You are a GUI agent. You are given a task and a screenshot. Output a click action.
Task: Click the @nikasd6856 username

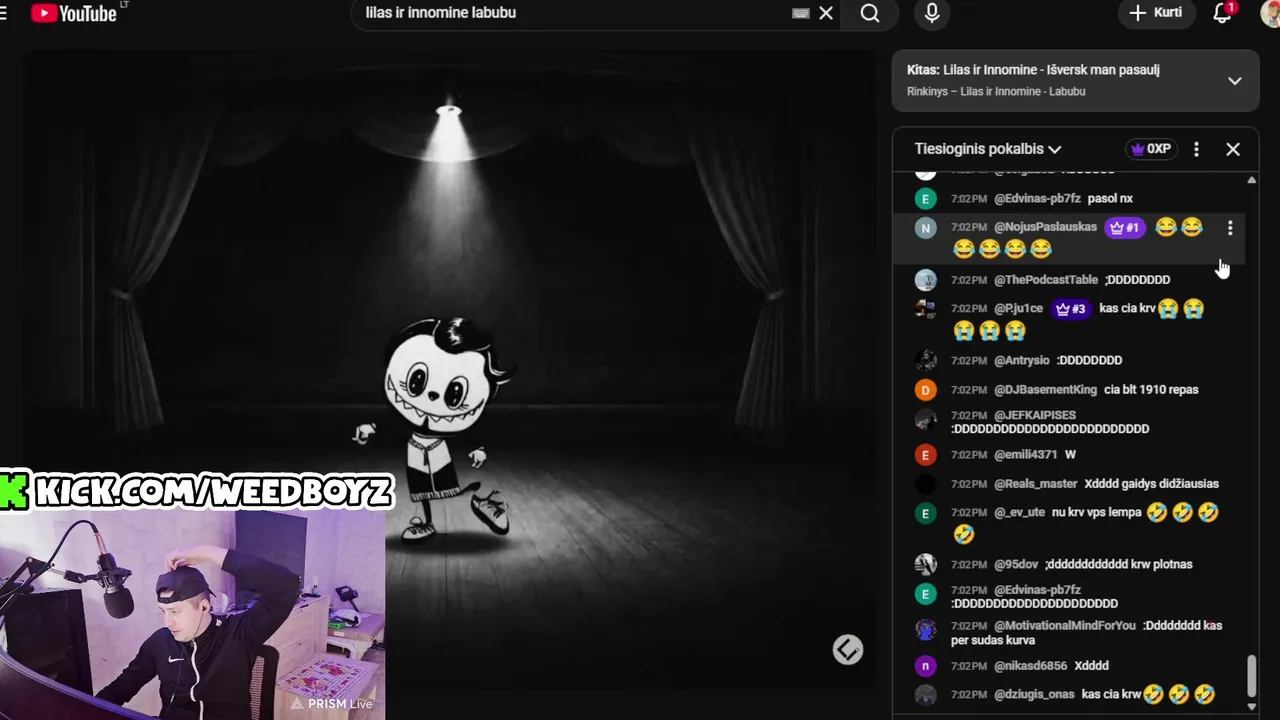pyautogui.click(x=1030, y=665)
